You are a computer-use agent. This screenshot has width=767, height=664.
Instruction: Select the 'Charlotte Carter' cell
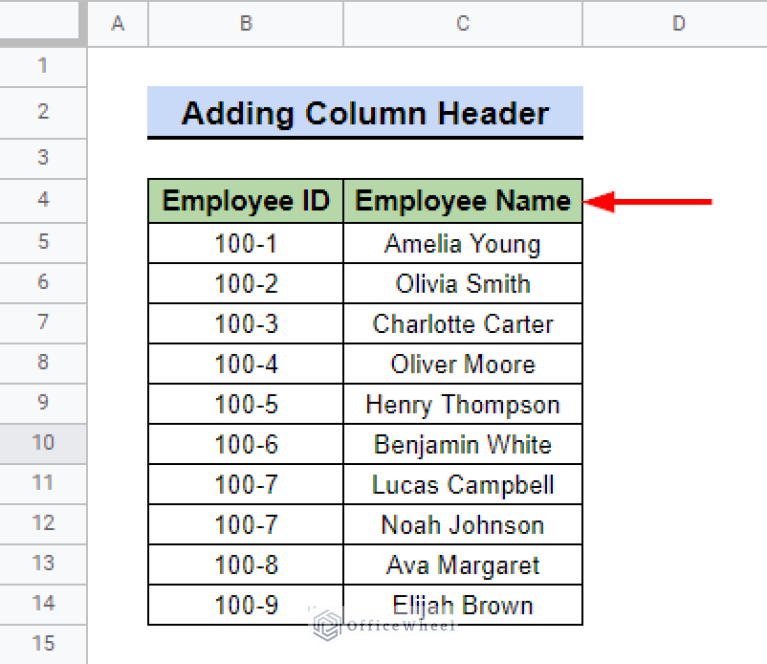[463, 323]
